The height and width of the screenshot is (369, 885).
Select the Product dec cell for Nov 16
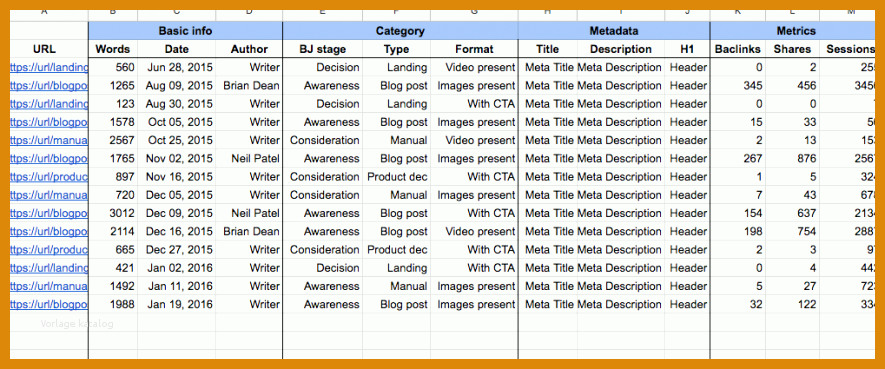(397, 177)
